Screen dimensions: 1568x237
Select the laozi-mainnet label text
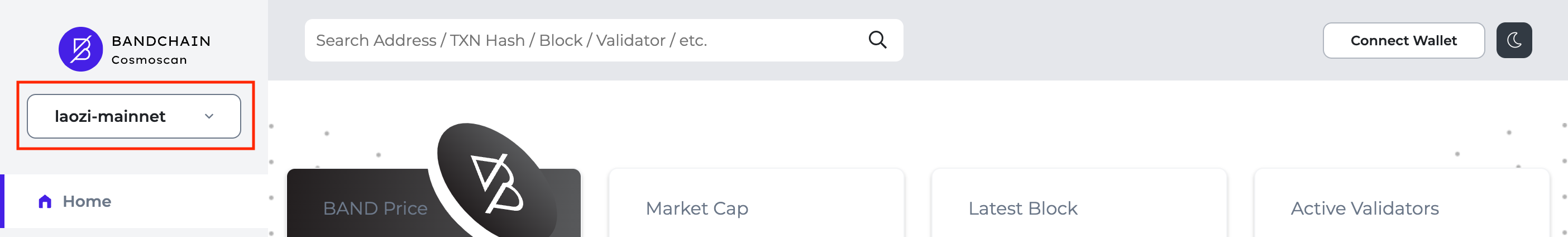pos(110,116)
